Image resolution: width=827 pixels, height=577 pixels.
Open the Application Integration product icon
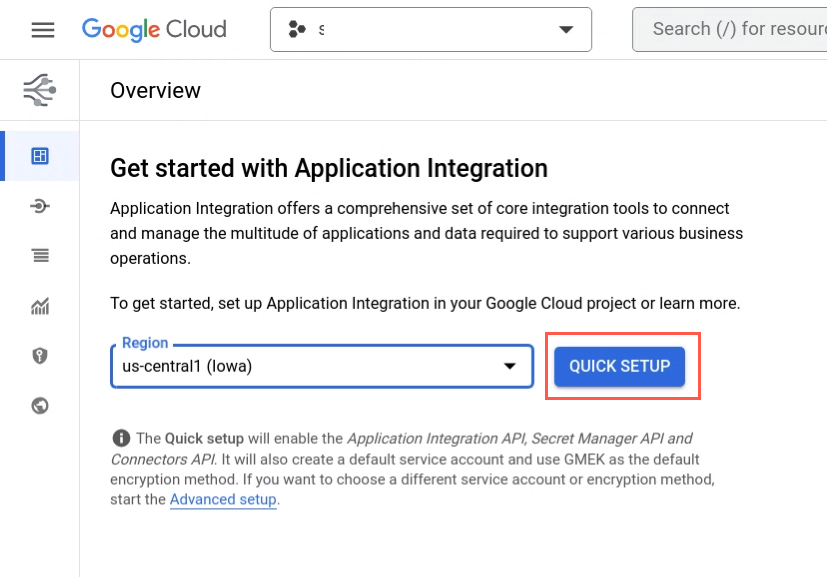pyautogui.click(x=39, y=89)
